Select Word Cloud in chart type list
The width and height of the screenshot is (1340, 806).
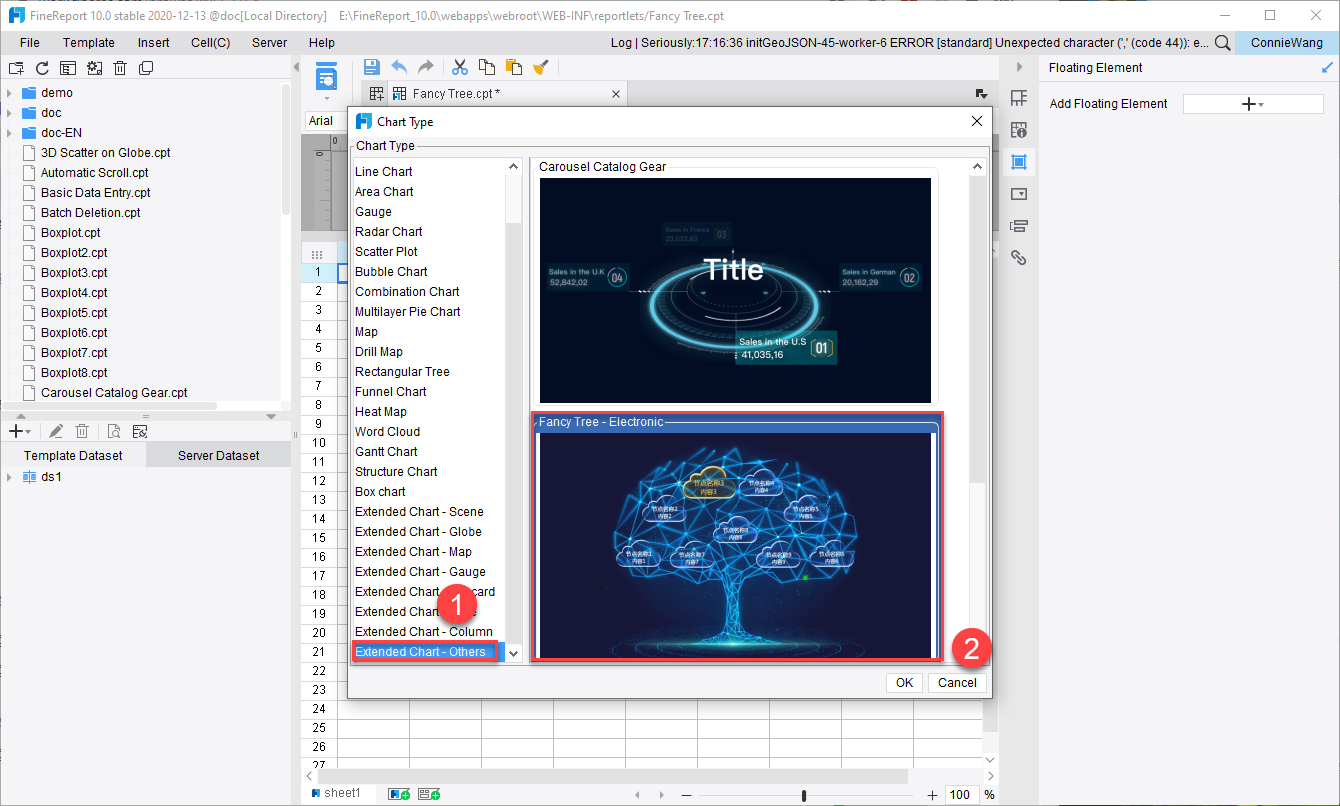(x=387, y=432)
